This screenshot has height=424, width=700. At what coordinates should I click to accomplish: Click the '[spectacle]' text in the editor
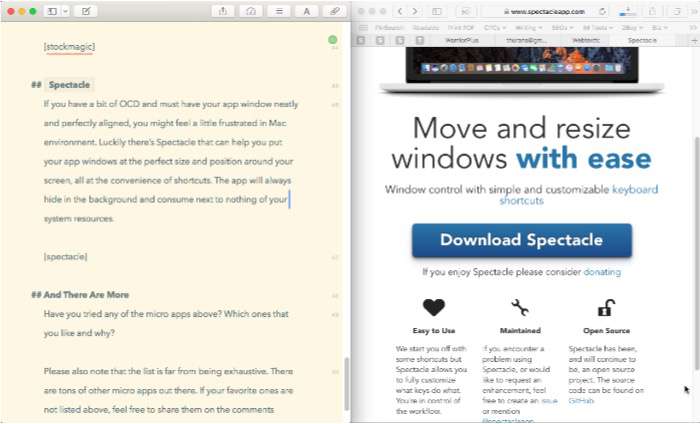pyautogui.click(x=66, y=257)
